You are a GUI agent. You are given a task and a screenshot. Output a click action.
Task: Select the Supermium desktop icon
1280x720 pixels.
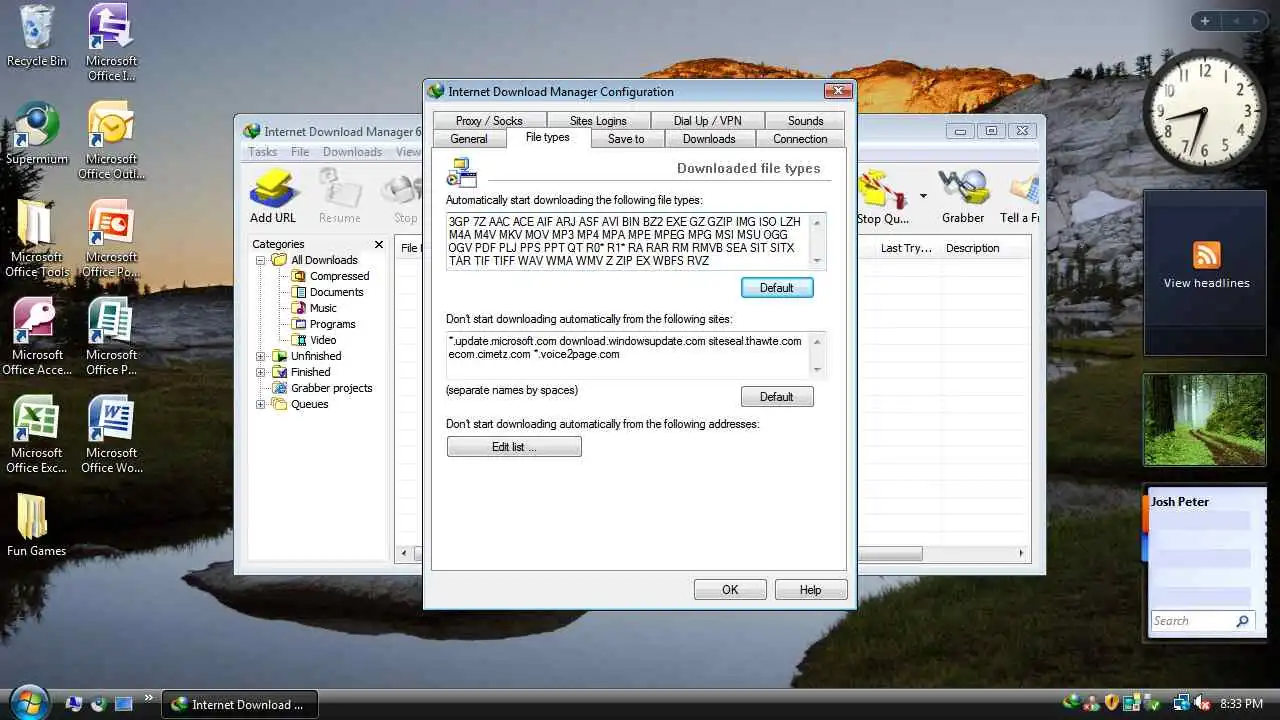[x=37, y=135]
